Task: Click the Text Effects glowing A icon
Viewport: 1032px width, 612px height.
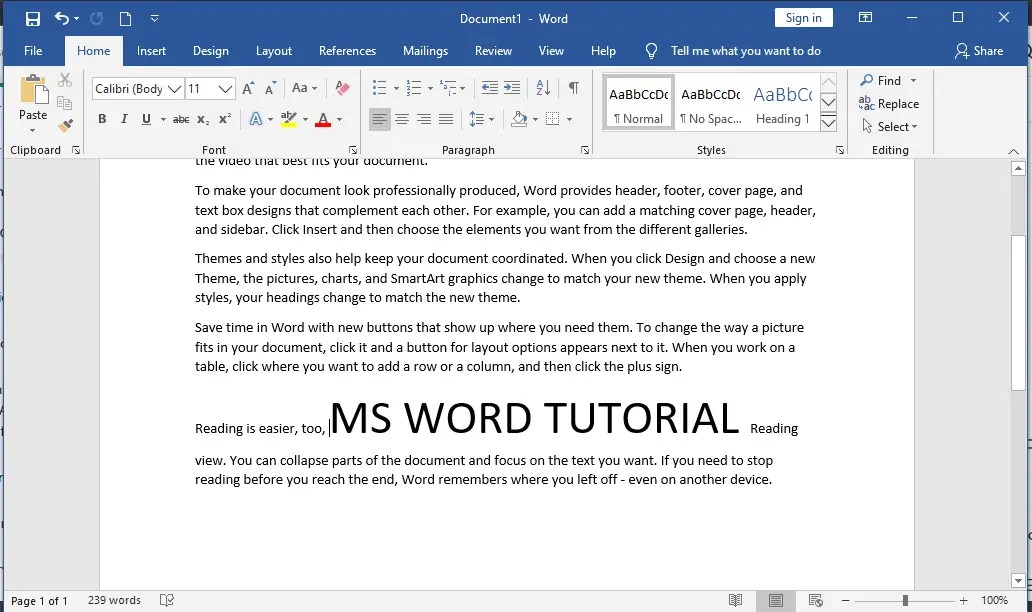Action: 256,119
